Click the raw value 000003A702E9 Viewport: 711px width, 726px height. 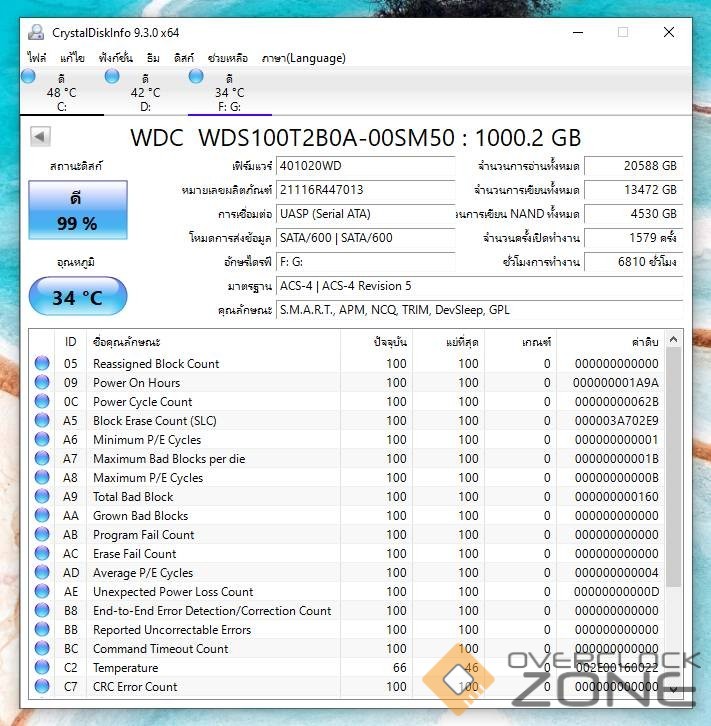point(616,420)
